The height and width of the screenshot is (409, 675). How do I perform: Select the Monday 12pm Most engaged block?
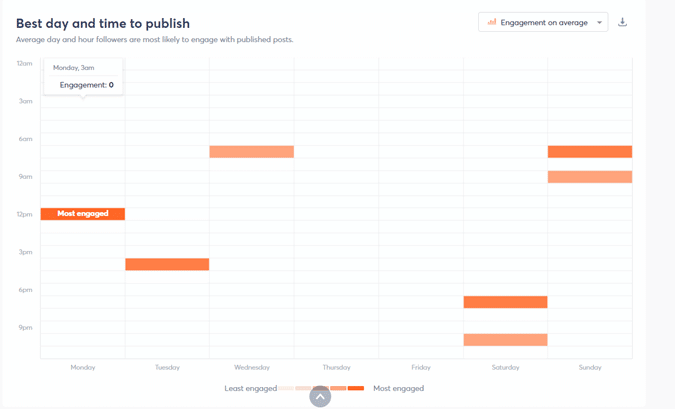83,214
